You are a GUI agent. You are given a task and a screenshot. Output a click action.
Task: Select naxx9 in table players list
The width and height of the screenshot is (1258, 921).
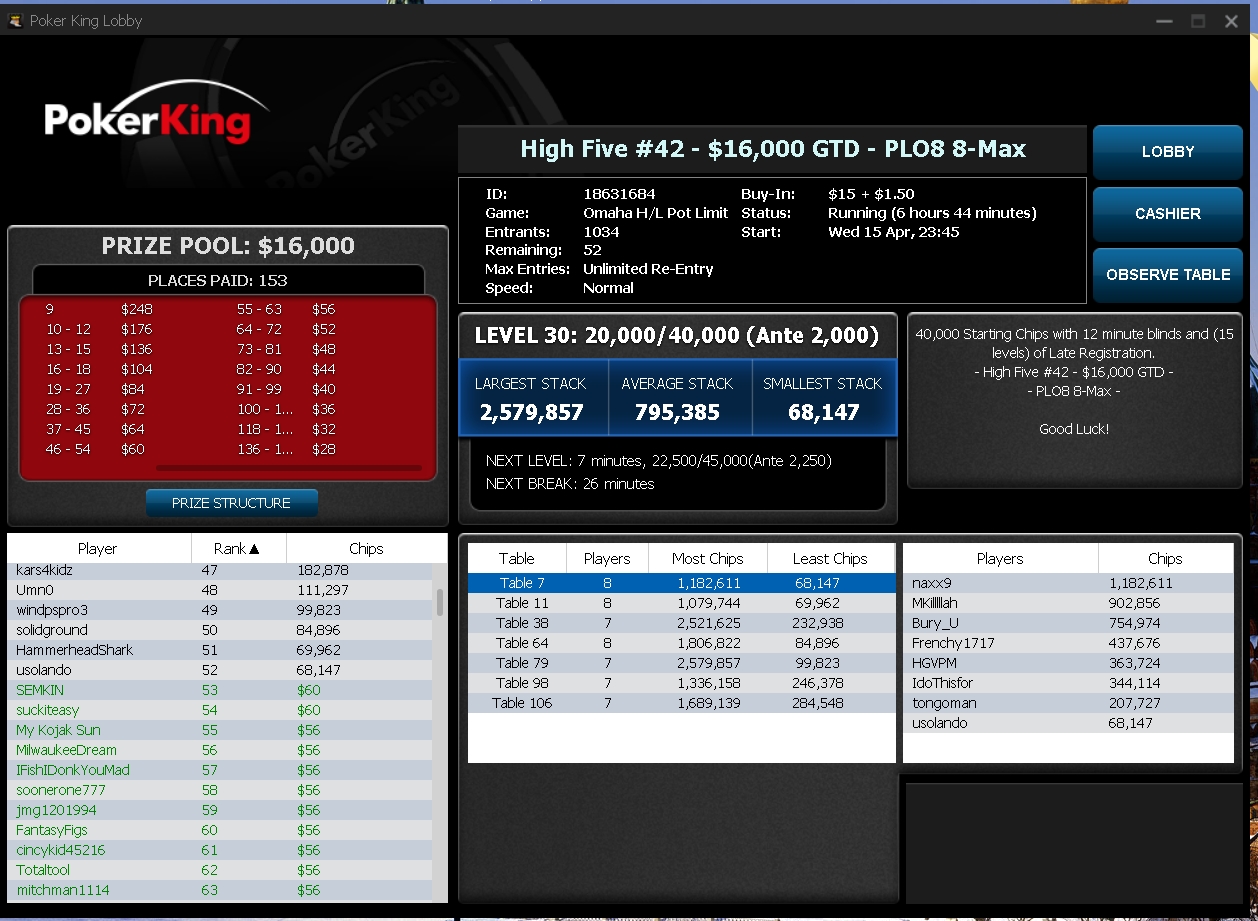click(1068, 583)
